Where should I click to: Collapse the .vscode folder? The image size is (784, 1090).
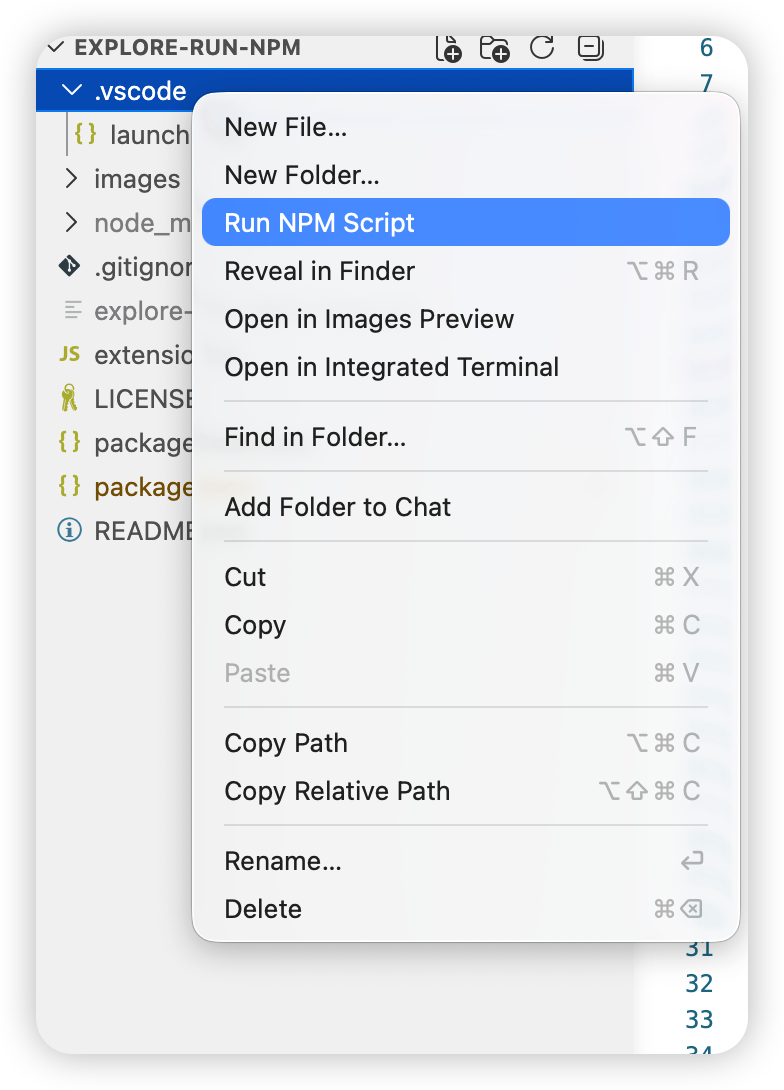(71, 90)
